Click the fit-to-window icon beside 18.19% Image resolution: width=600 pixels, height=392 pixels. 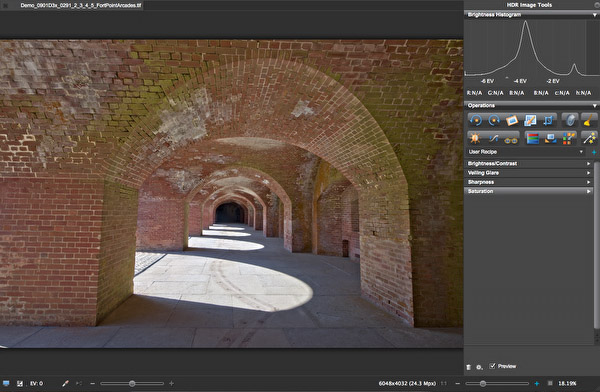pos(550,383)
